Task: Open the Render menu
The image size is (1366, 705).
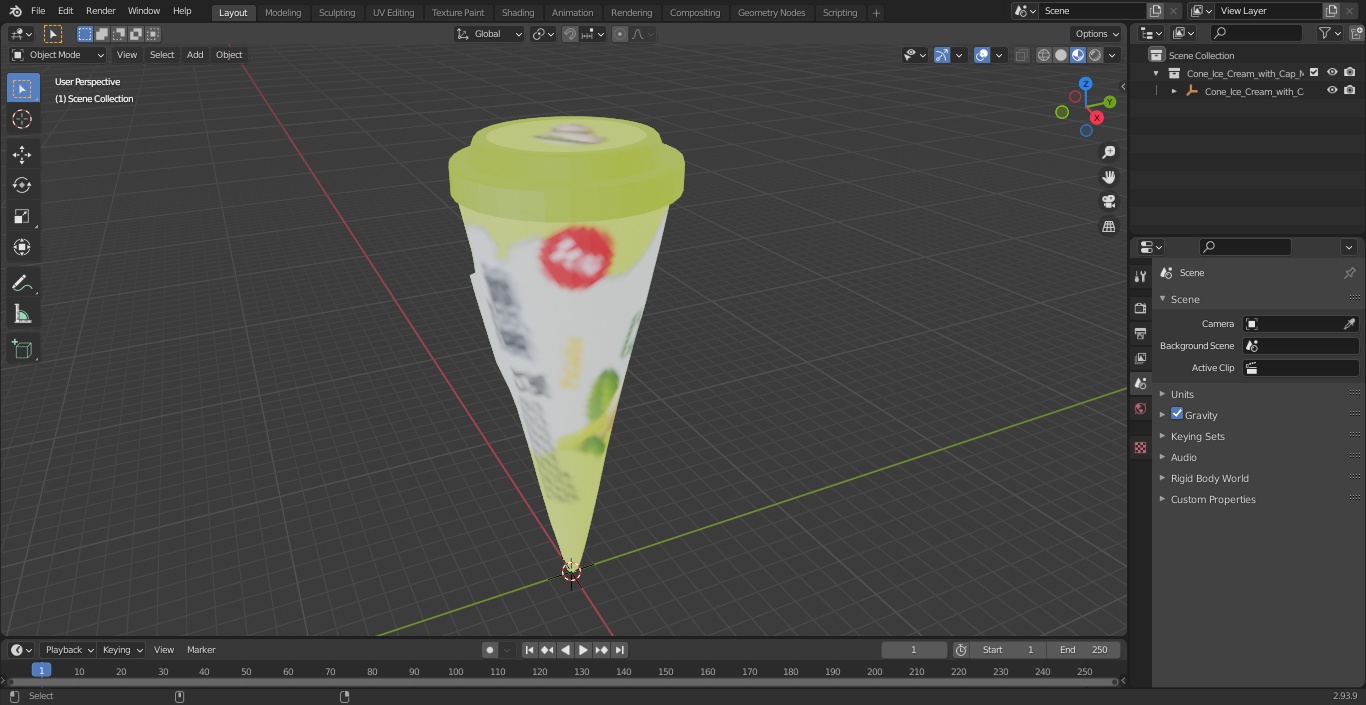Action: pyautogui.click(x=100, y=11)
